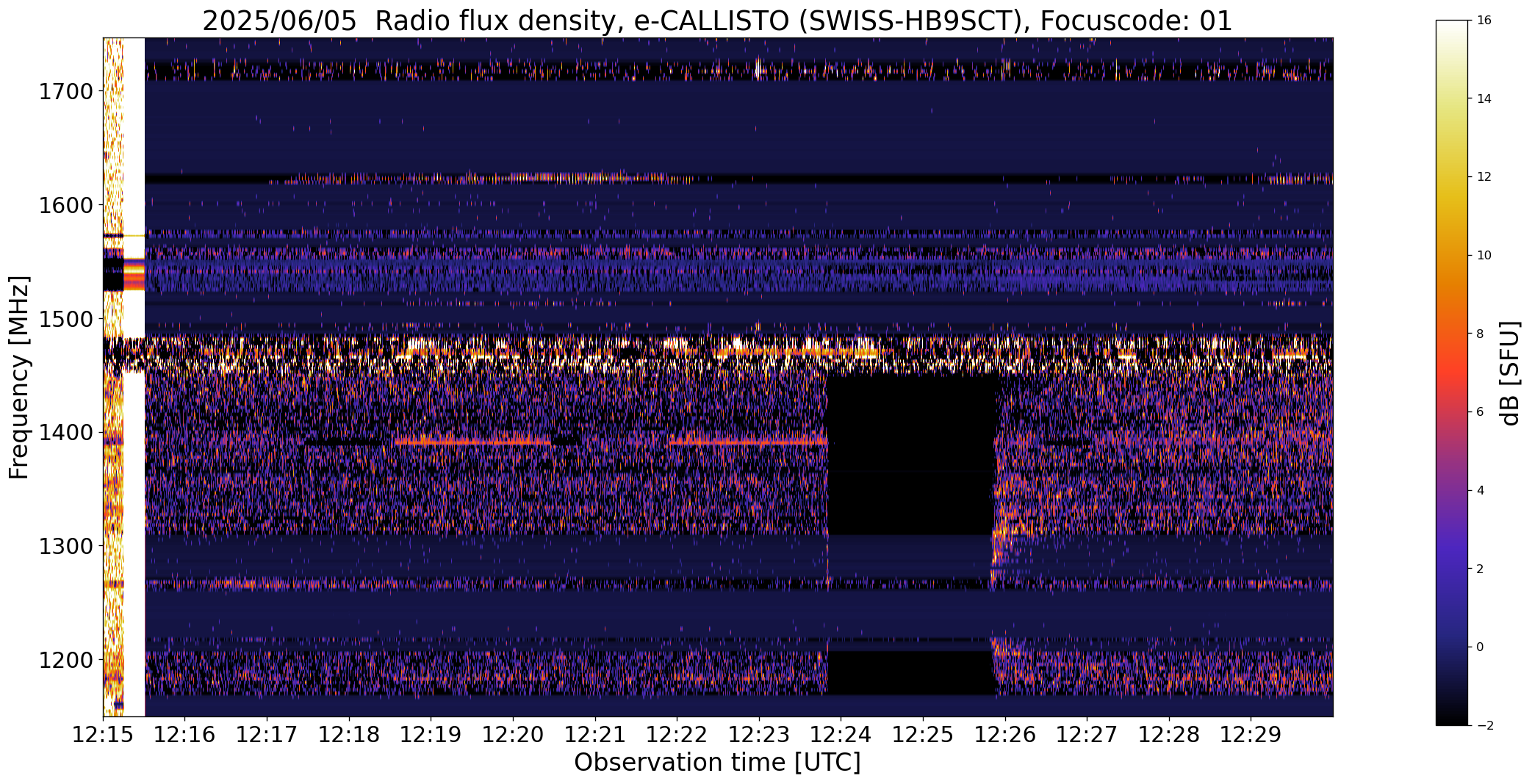Click the 'Observation time [UTC]' axis label

[717, 763]
